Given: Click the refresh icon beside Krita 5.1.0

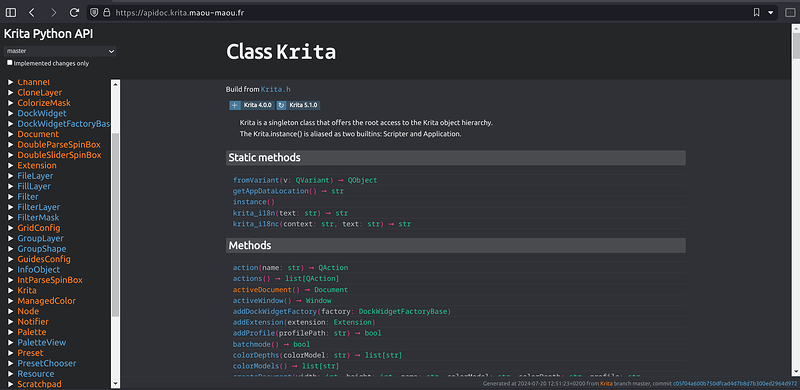Looking at the screenshot, I should coord(282,105).
